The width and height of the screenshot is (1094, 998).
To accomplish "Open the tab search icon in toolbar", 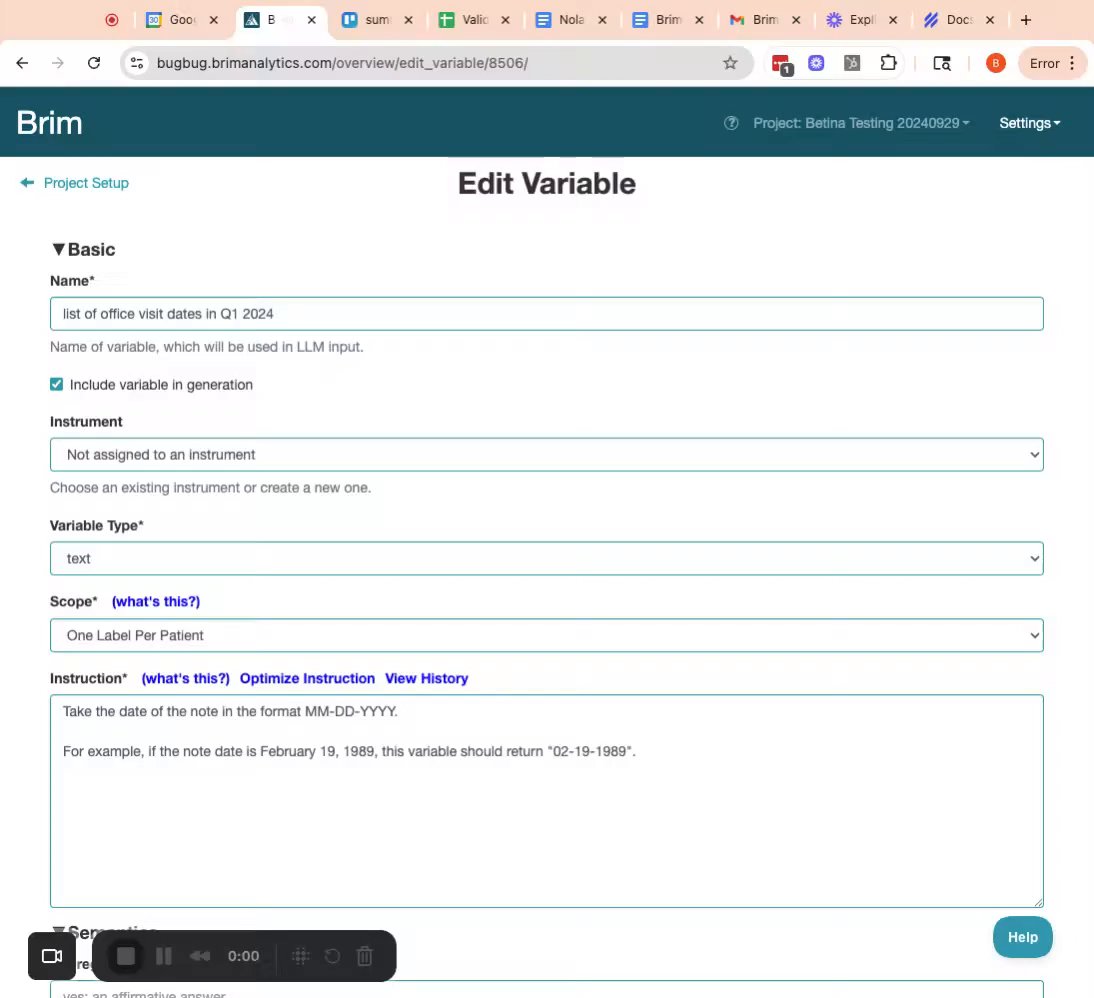I will click(942, 63).
